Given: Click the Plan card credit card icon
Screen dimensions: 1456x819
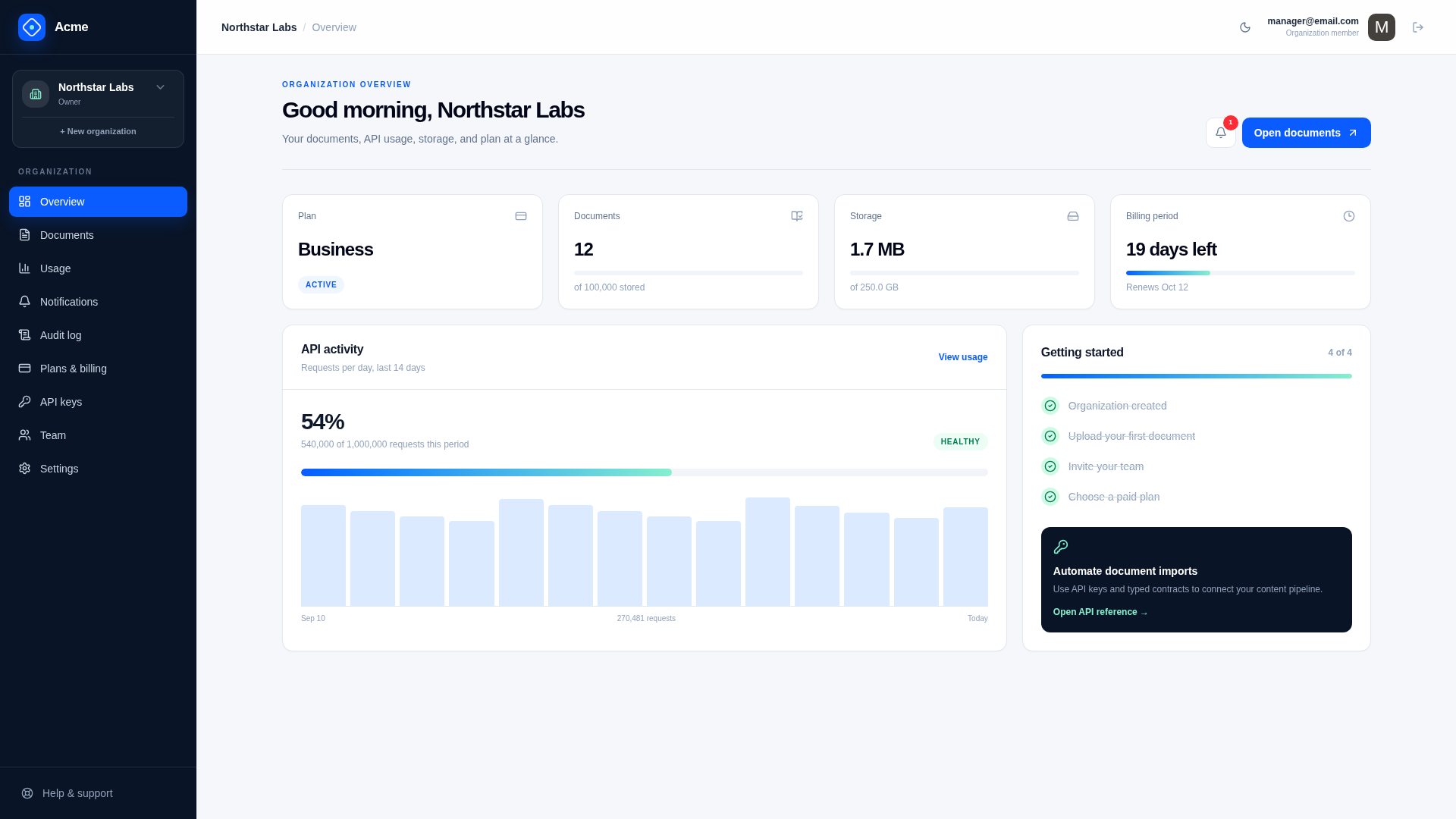Looking at the screenshot, I should point(521,216).
